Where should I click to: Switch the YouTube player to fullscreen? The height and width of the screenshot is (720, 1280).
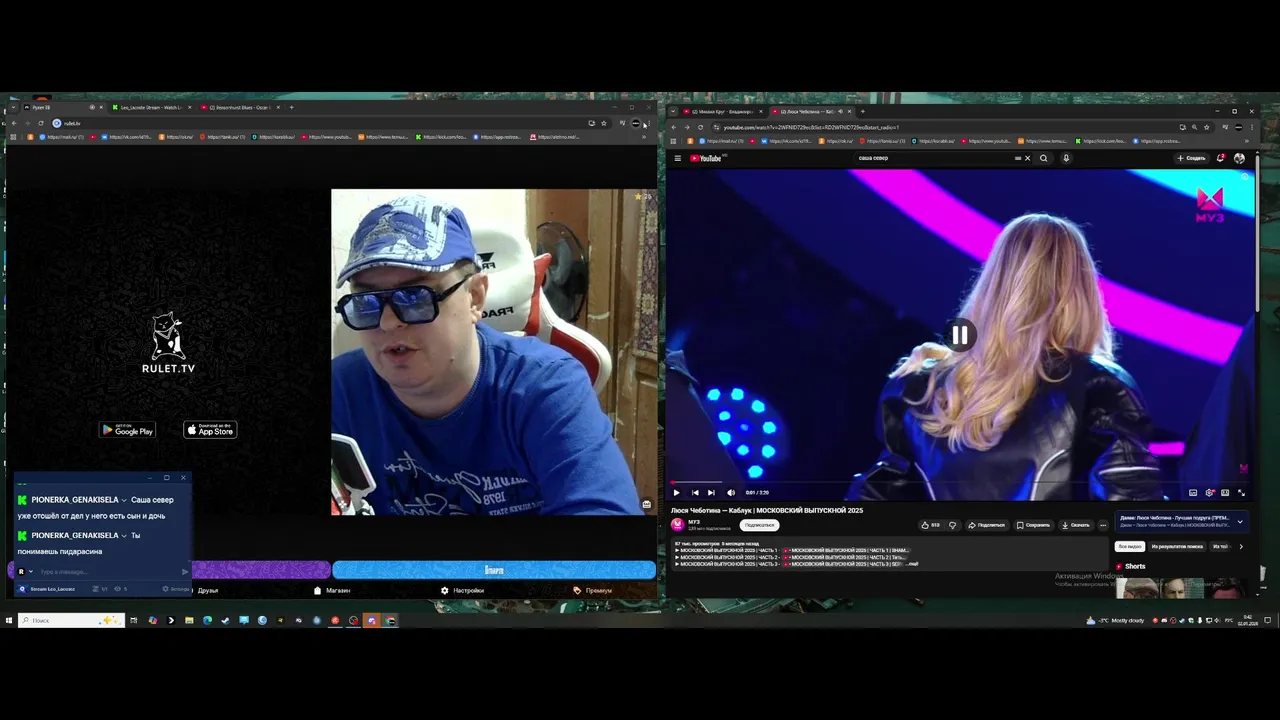(1241, 492)
